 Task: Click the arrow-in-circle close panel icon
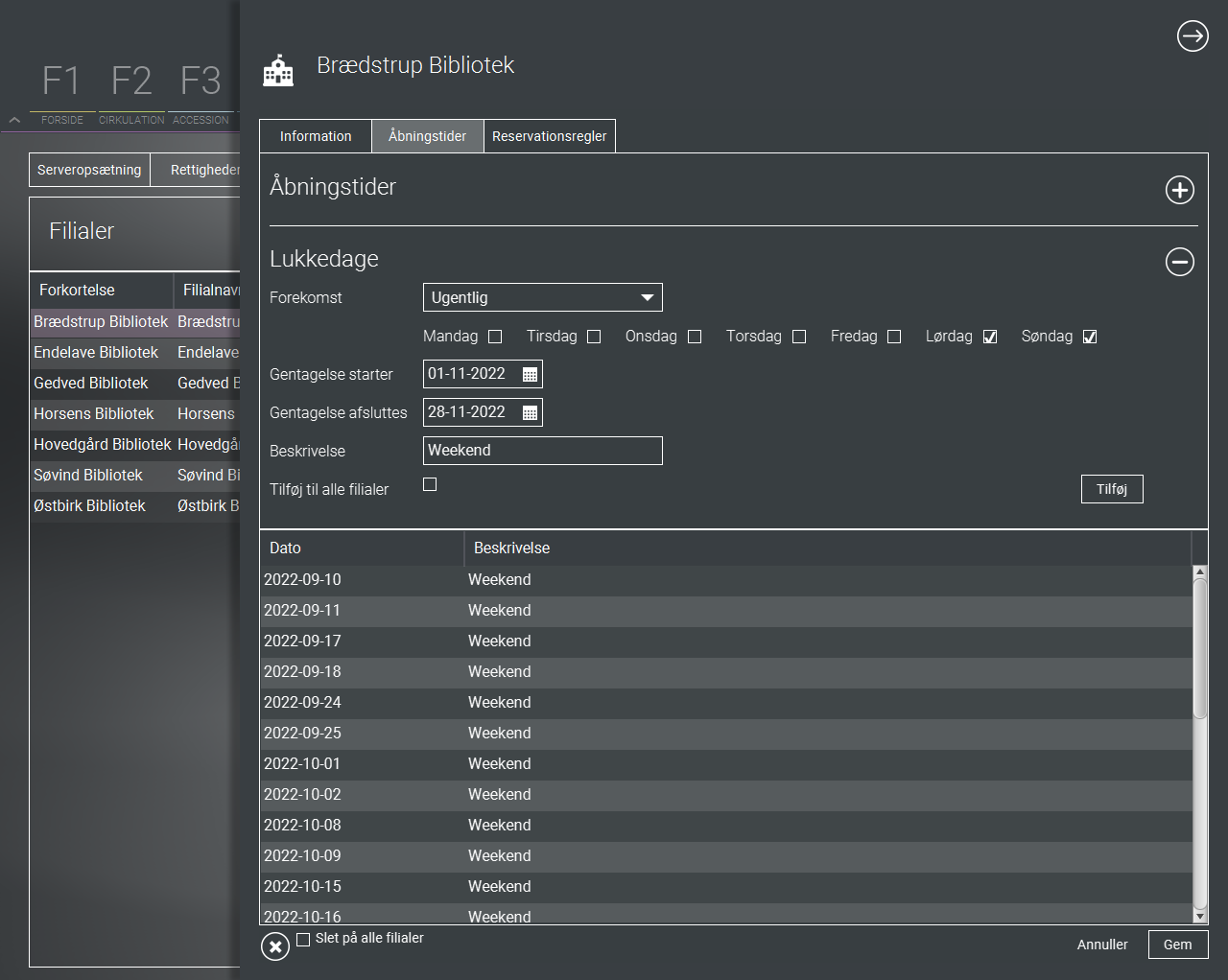(x=1193, y=36)
